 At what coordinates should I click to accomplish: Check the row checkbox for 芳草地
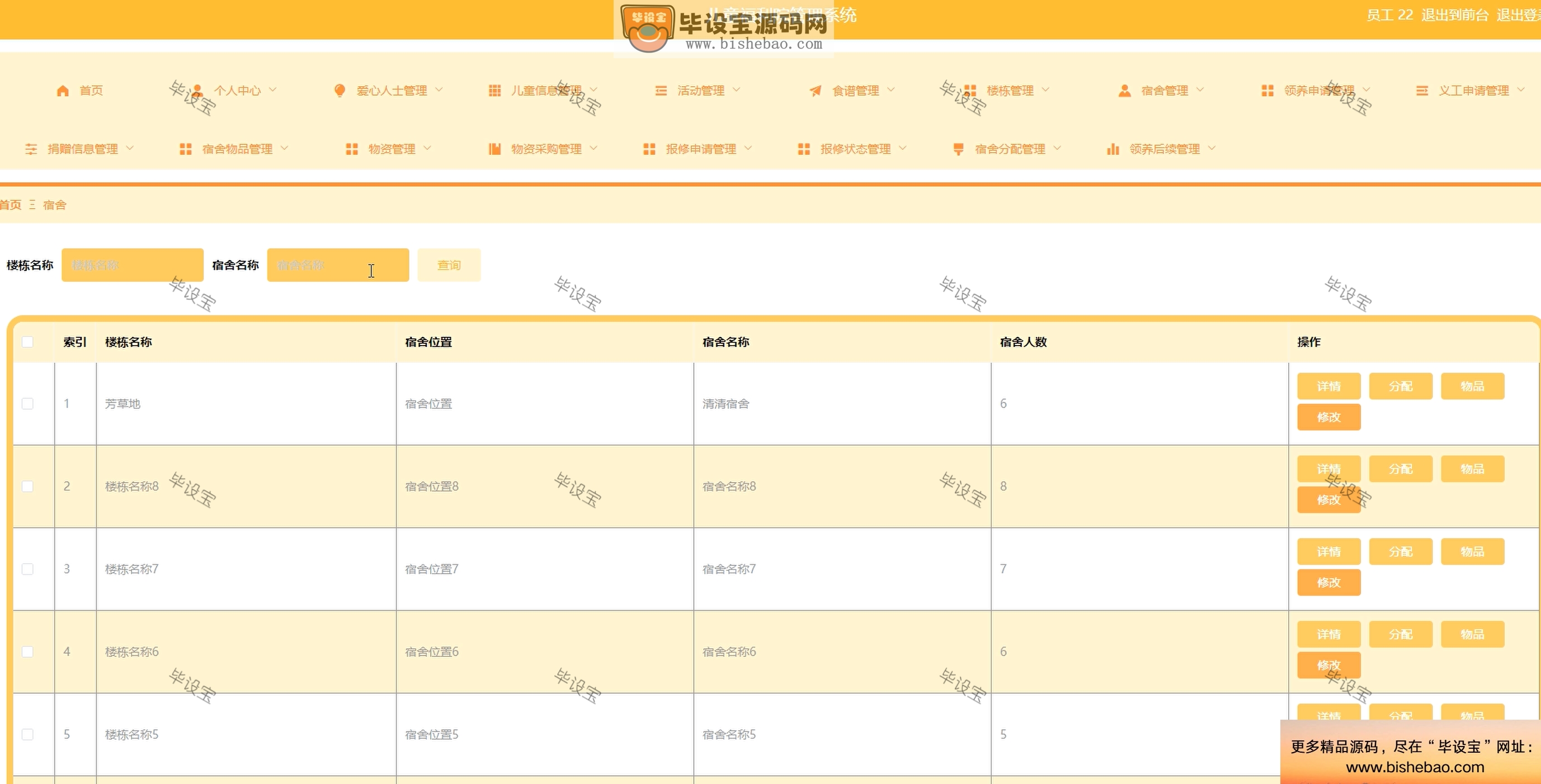[27, 404]
